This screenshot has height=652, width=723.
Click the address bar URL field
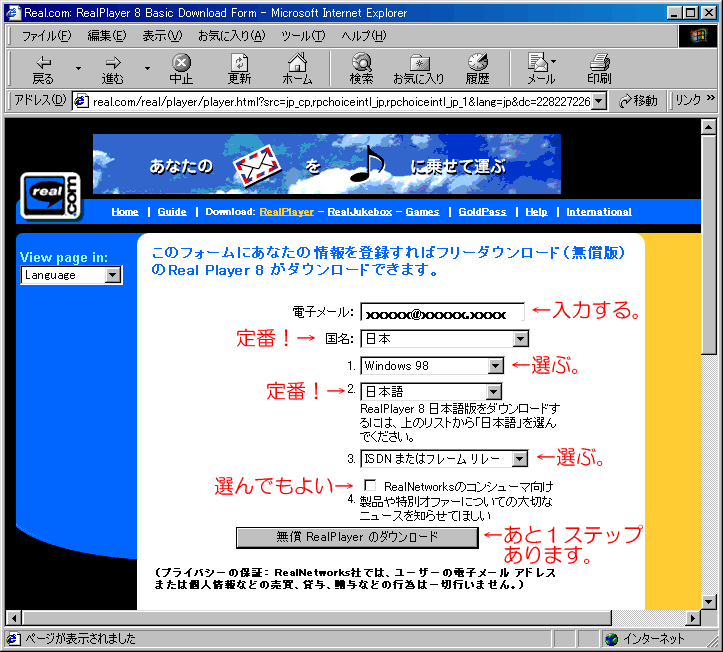(x=340, y=101)
